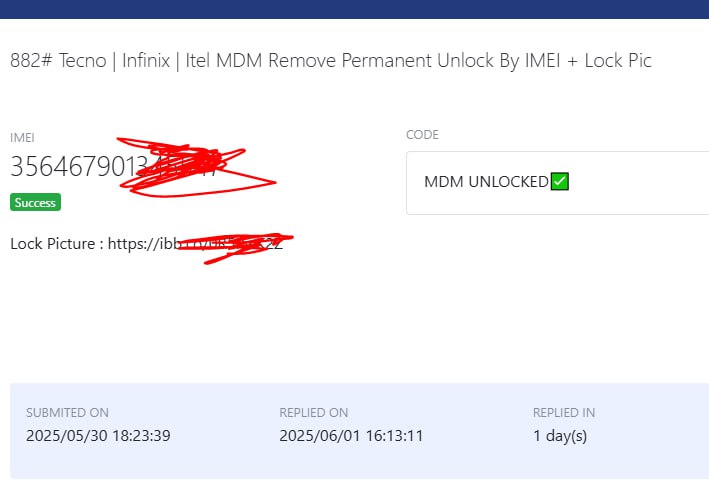The height and width of the screenshot is (489, 709).
Task: Select the 1 day(s) reply time
Action: 560,436
